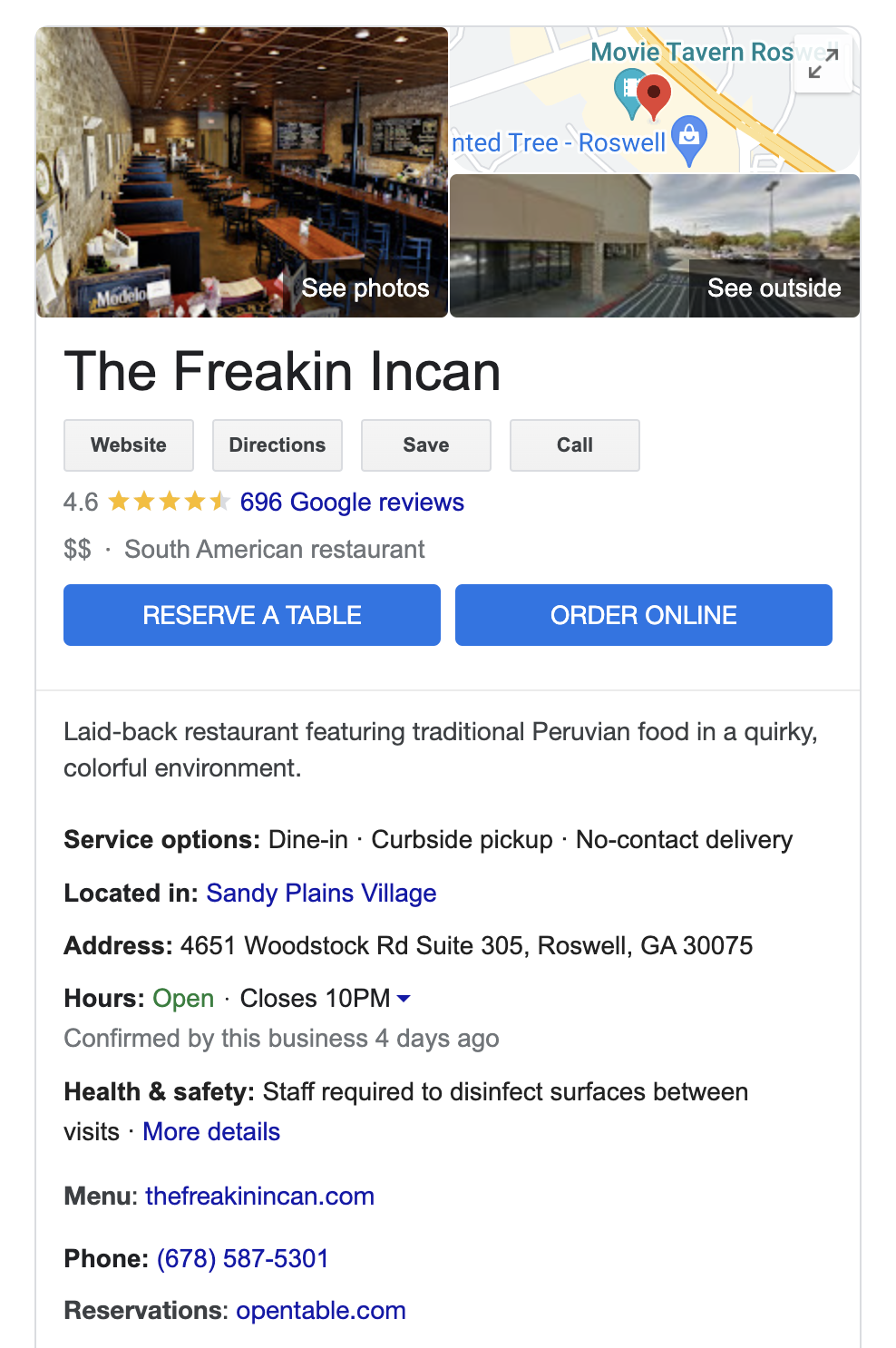Open More details for health & safety
The height and width of the screenshot is (1348, 896).
point(211,1131)
